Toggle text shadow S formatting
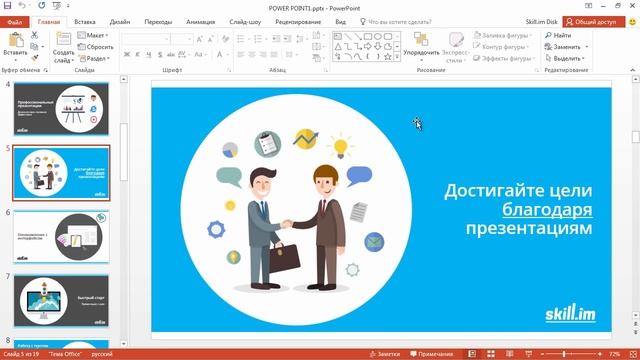Viewport: 640px width, 360px height. click(160, 54)
